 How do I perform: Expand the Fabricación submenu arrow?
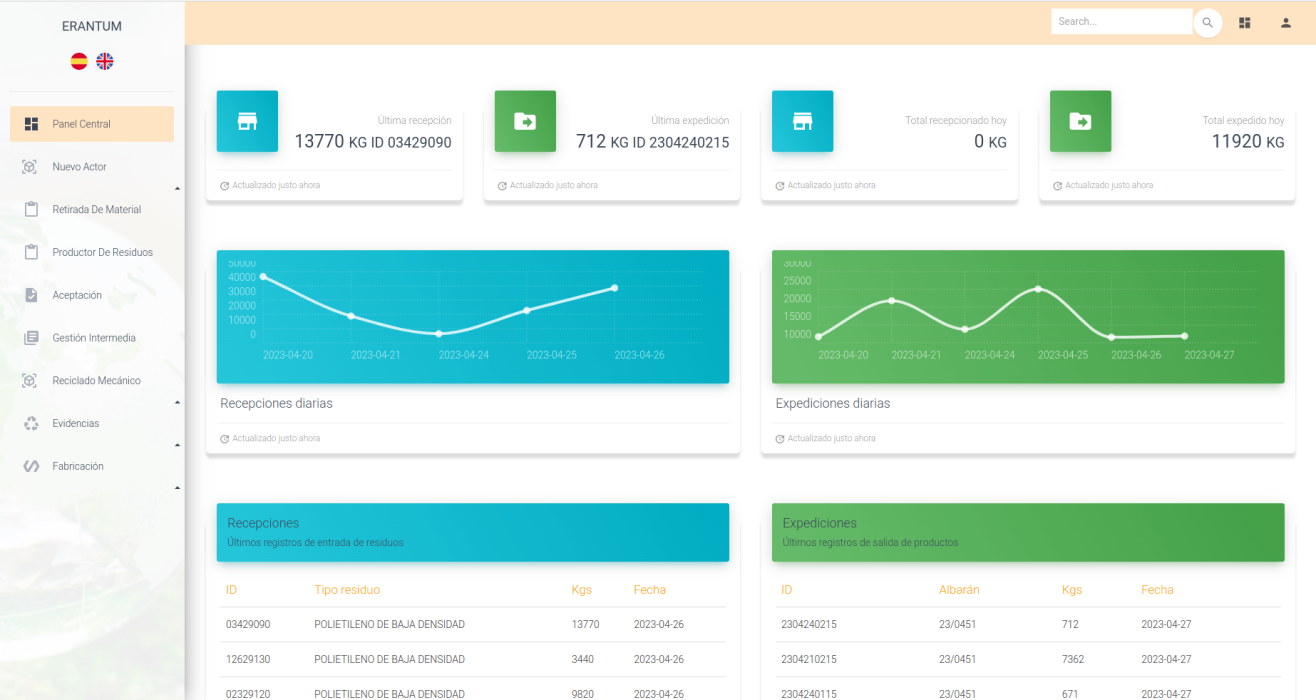177,488
